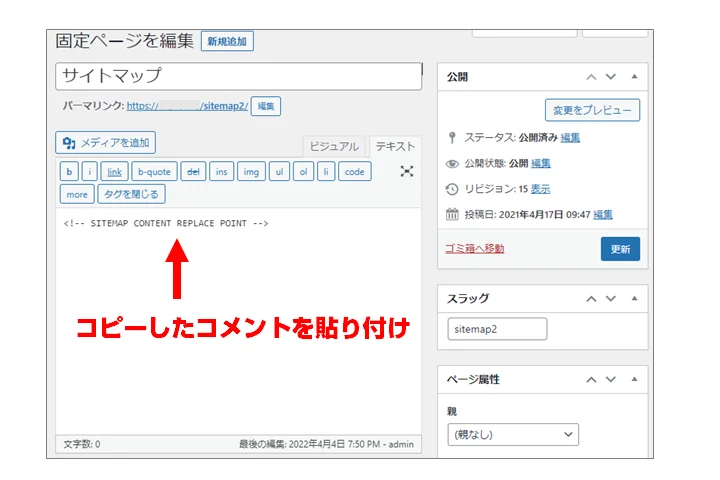This screenshot has width=720, height=480.
Task: Open the 親 (親なし) dropdown
Action: [x=513, y=435]
